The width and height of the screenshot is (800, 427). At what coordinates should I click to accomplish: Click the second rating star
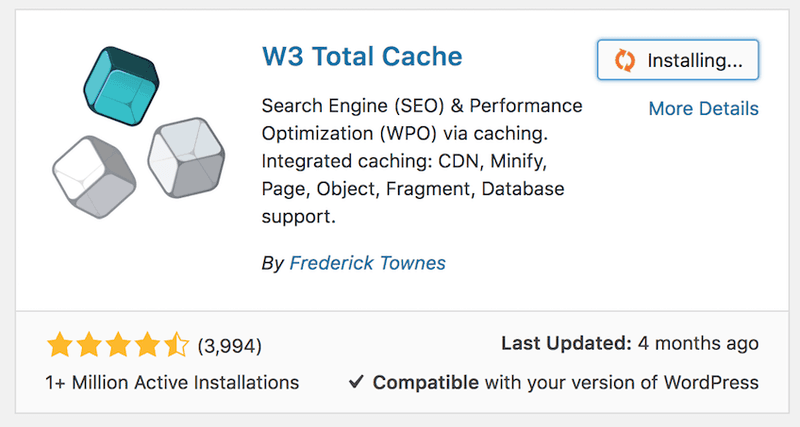pyautogui.click(x=88, y=346)
